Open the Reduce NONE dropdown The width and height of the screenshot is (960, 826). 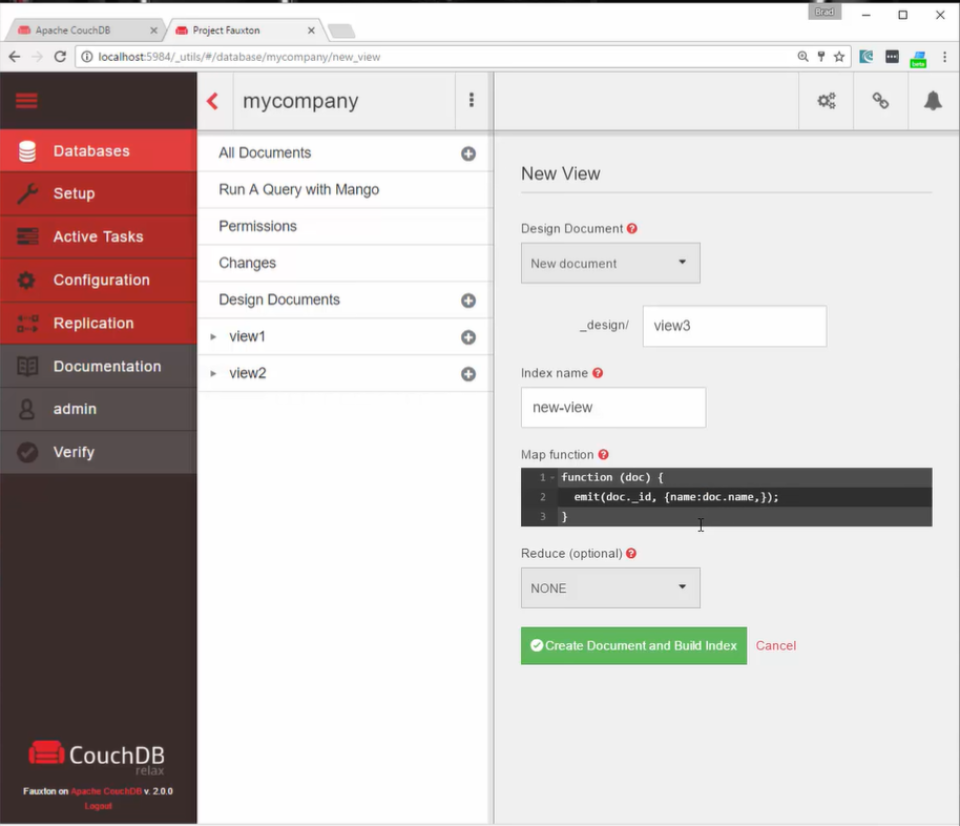[x=610, y=588]
